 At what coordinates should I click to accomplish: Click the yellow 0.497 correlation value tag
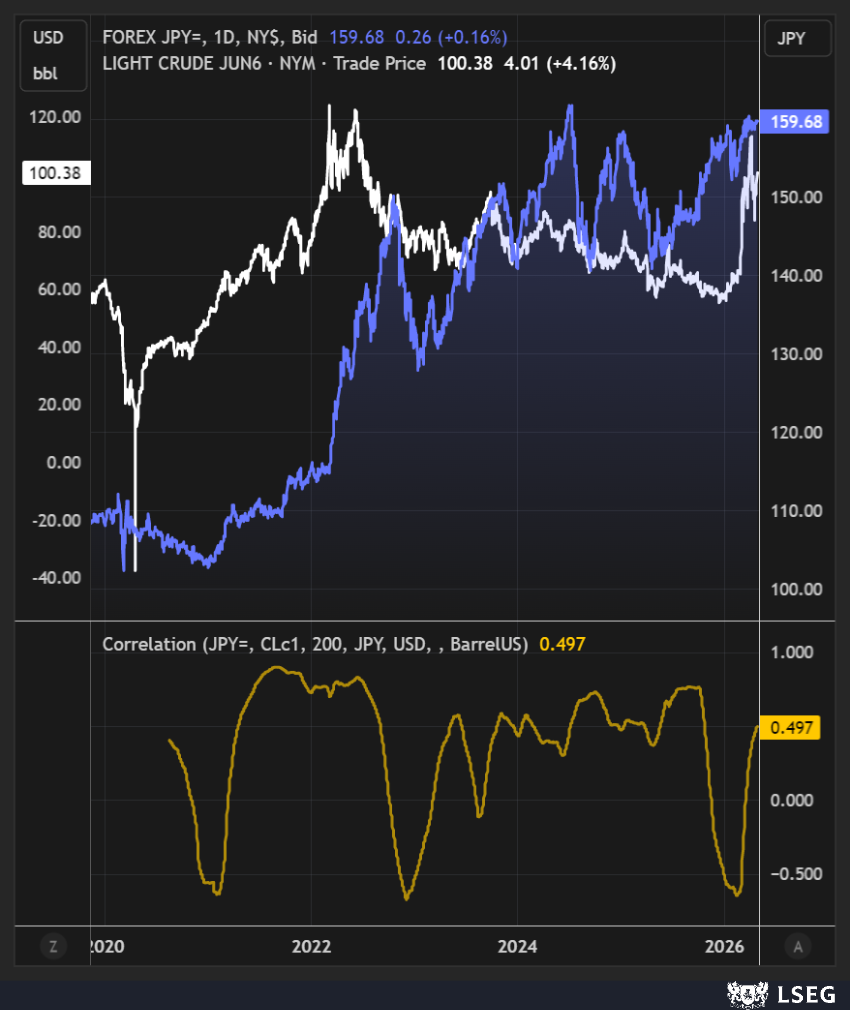point(790,727)
